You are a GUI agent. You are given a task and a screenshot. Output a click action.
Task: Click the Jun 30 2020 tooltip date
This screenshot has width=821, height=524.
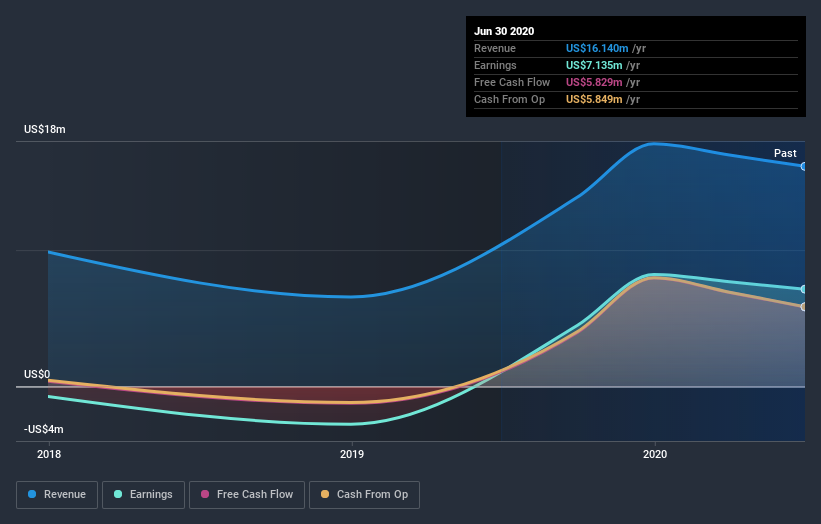click(504, 31)
